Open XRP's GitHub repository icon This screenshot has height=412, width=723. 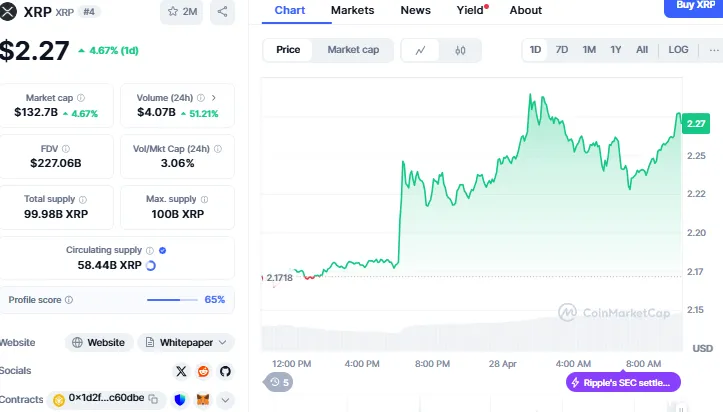[x=225, y=371]
